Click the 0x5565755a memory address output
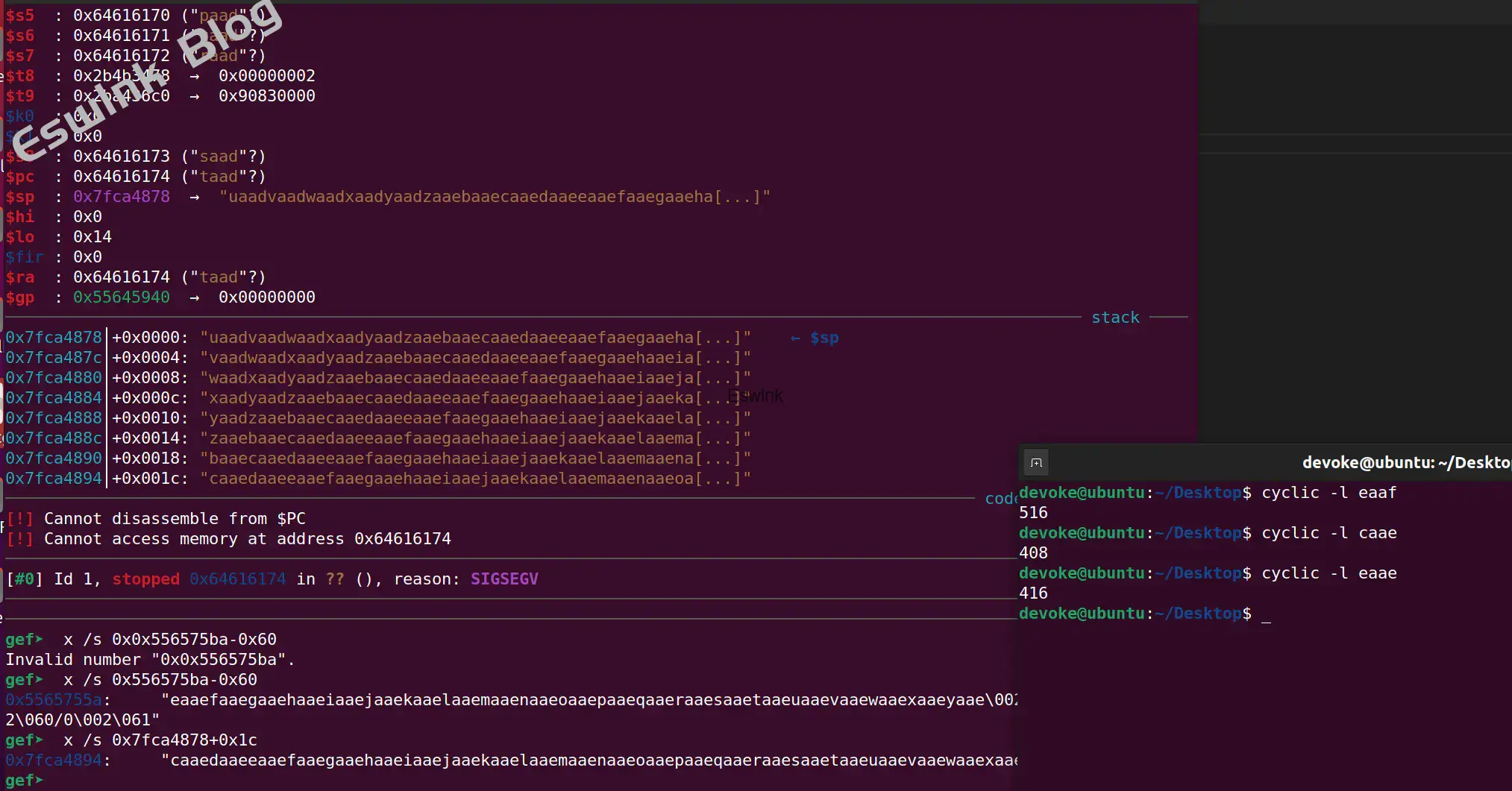Image resolution: width=1512 pixels, height=791 pixels. (x=53, y=700)
